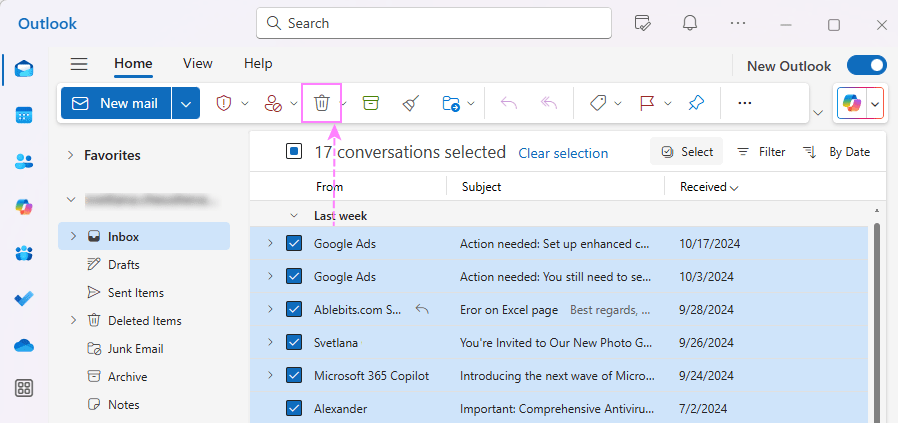Click the Clear selection link

pyautogui.click(x=563, y=153)
